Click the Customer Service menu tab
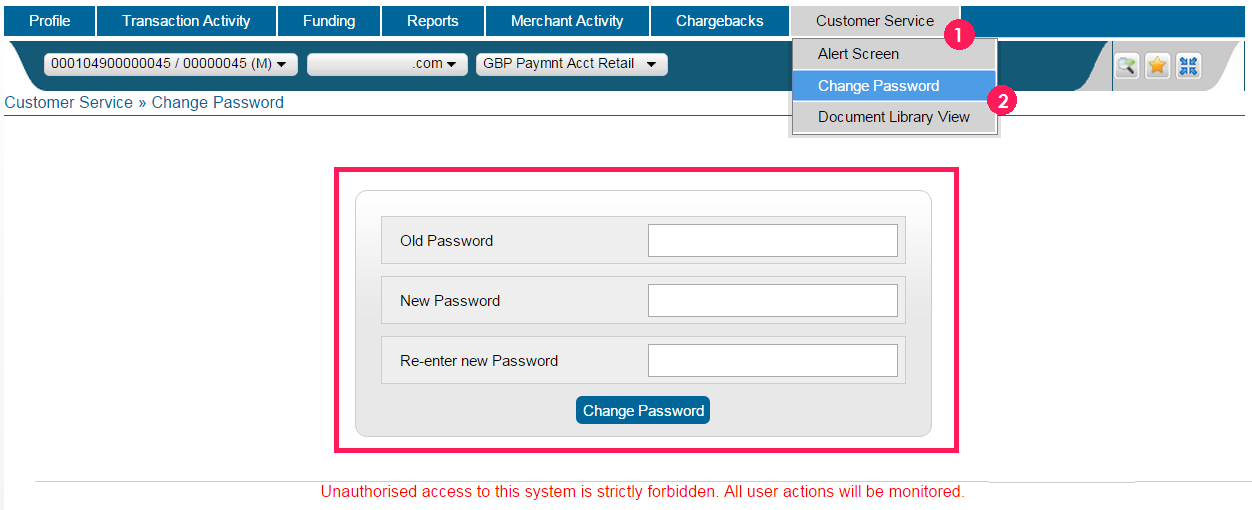 [x=874, y=21]
